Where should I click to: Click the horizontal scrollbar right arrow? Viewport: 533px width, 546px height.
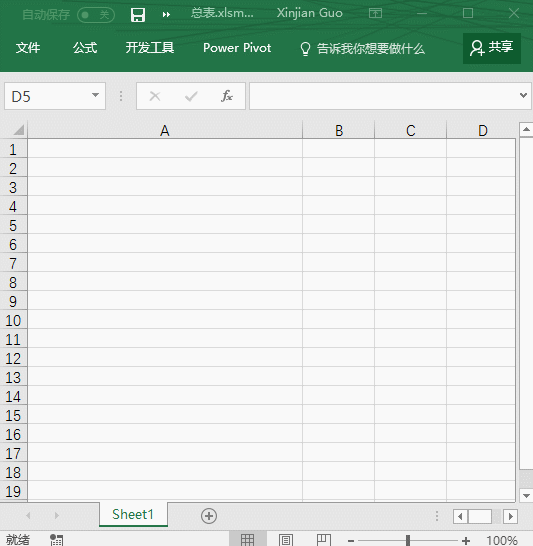click(511, 516)
